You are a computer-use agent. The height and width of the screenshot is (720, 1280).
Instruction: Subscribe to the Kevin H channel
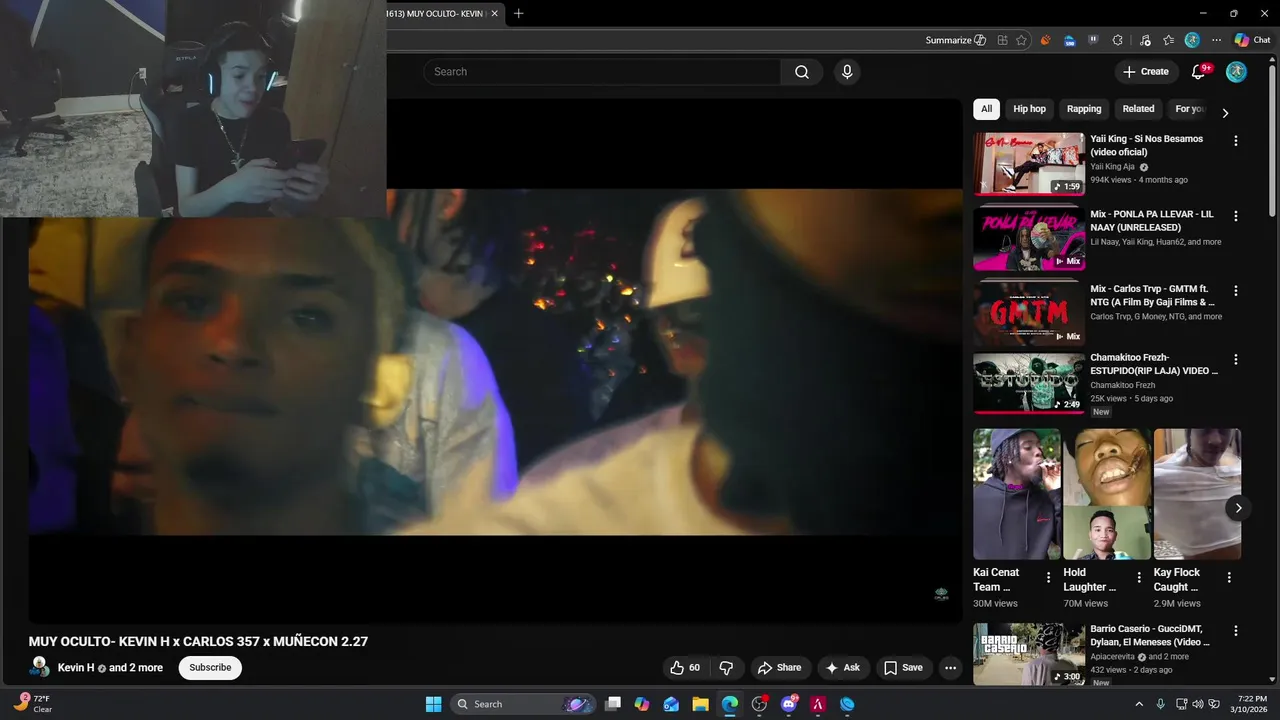[x=210, y=667]
